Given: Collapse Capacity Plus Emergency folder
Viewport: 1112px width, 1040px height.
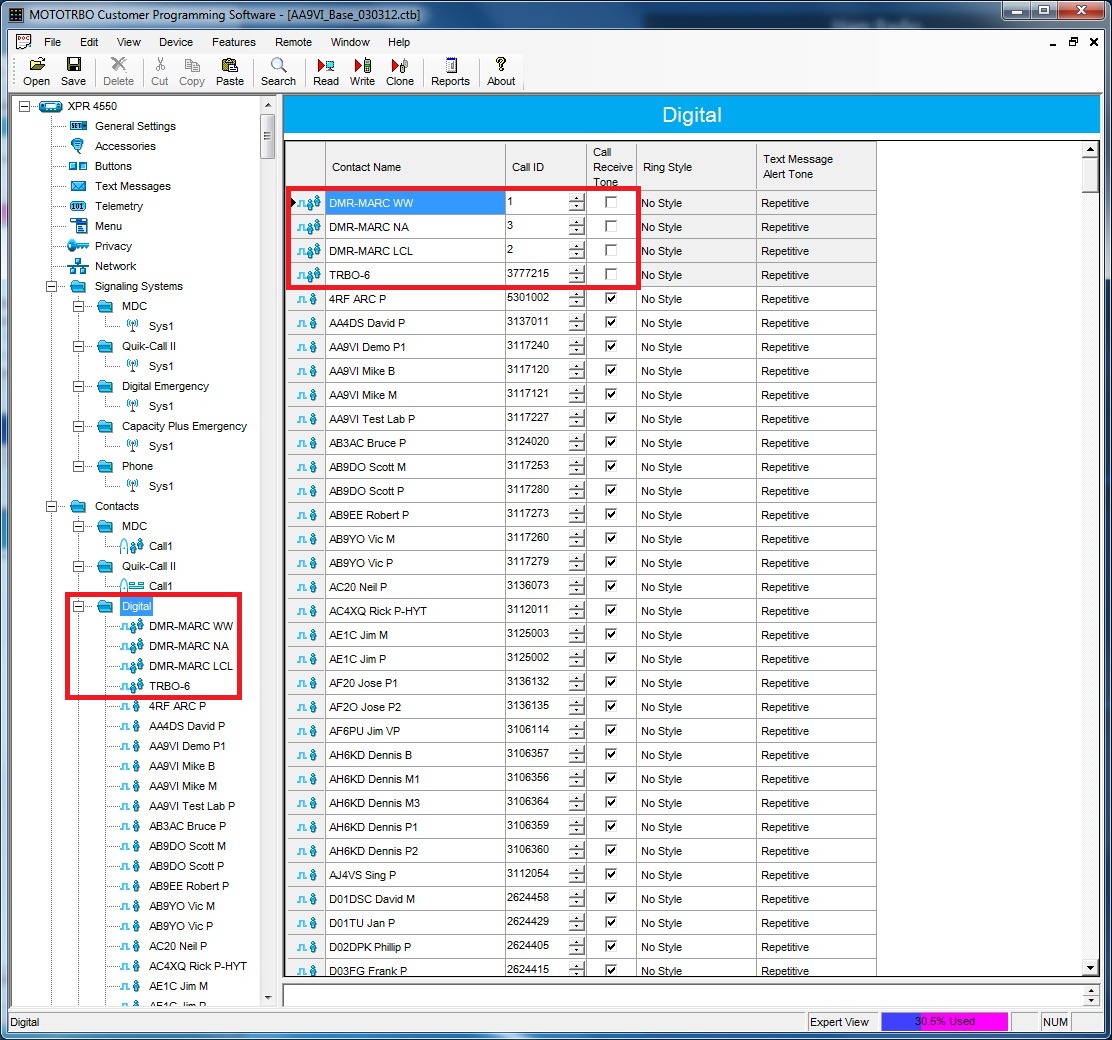Looking at the screenshot, I should (x=79, y=426).
